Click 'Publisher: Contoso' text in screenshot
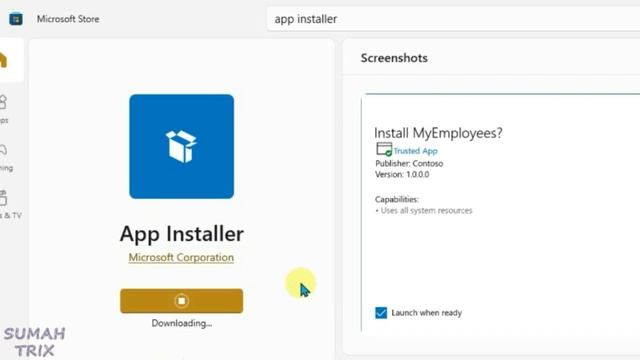640x360 pixels. tap(409, 164)
